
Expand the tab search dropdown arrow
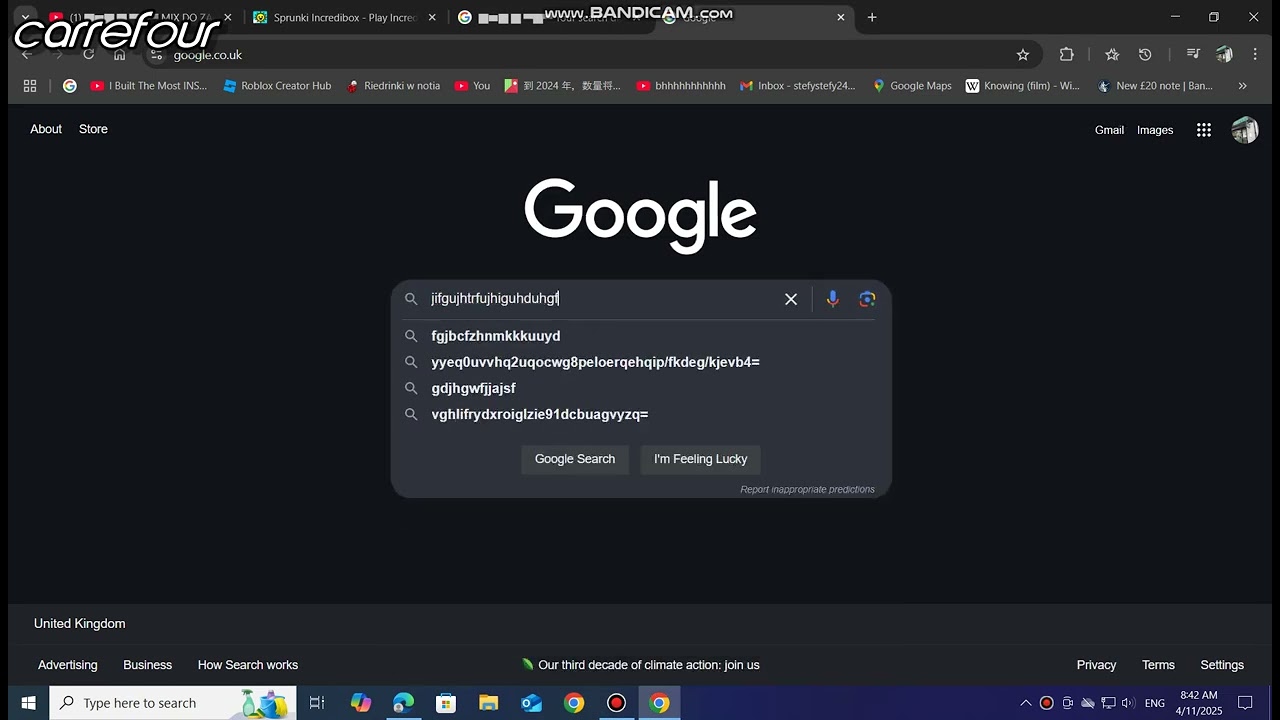click(x=26, y=17)
